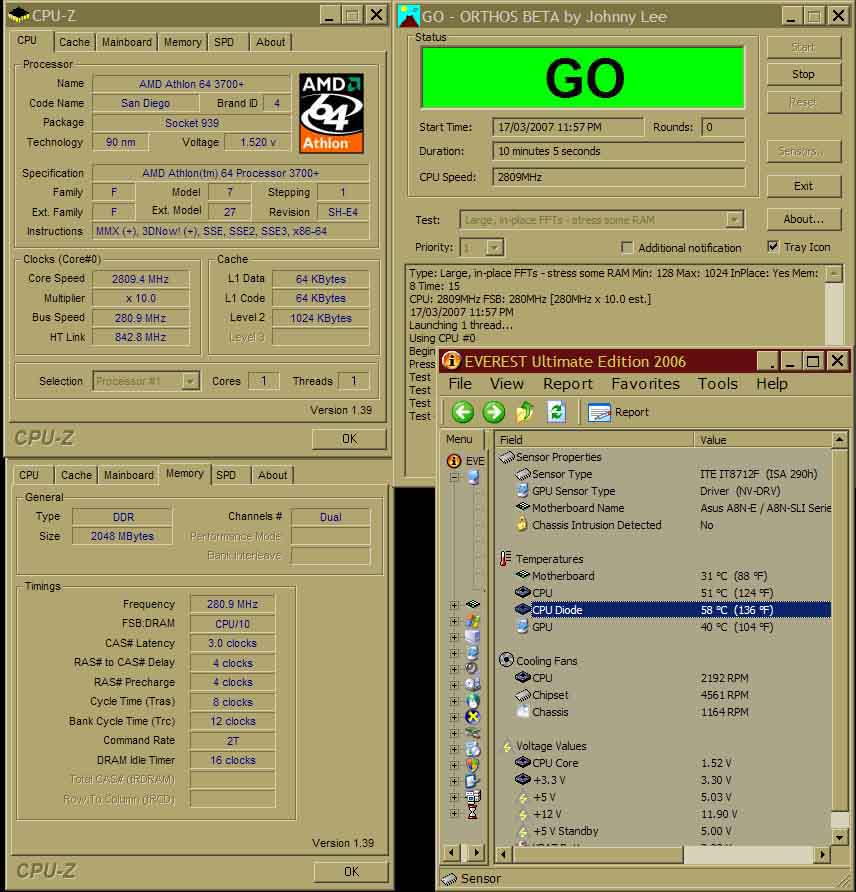Click the About... button in ORTHOS

tap(803, 219)
